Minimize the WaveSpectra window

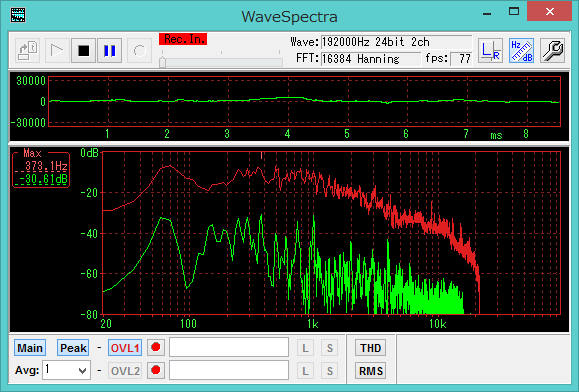pyautogui.click(x=487, y=13)
